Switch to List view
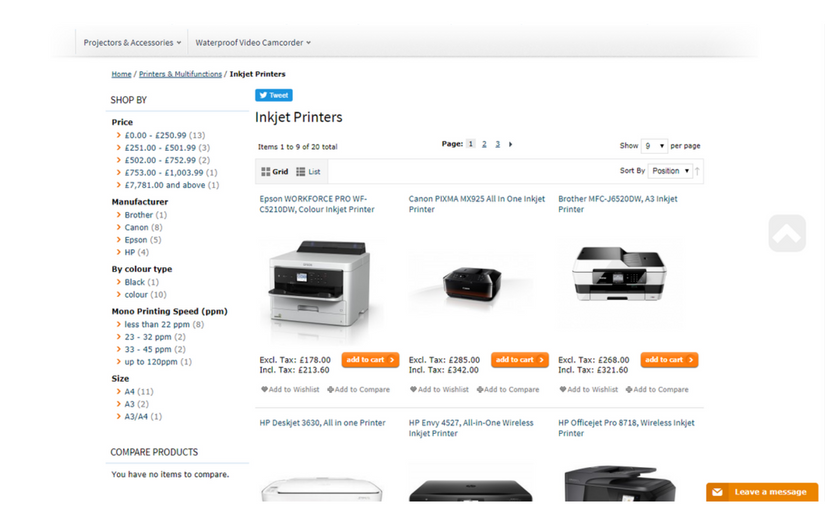This screenshot has width=825, height=525. (x=308, y=171)
